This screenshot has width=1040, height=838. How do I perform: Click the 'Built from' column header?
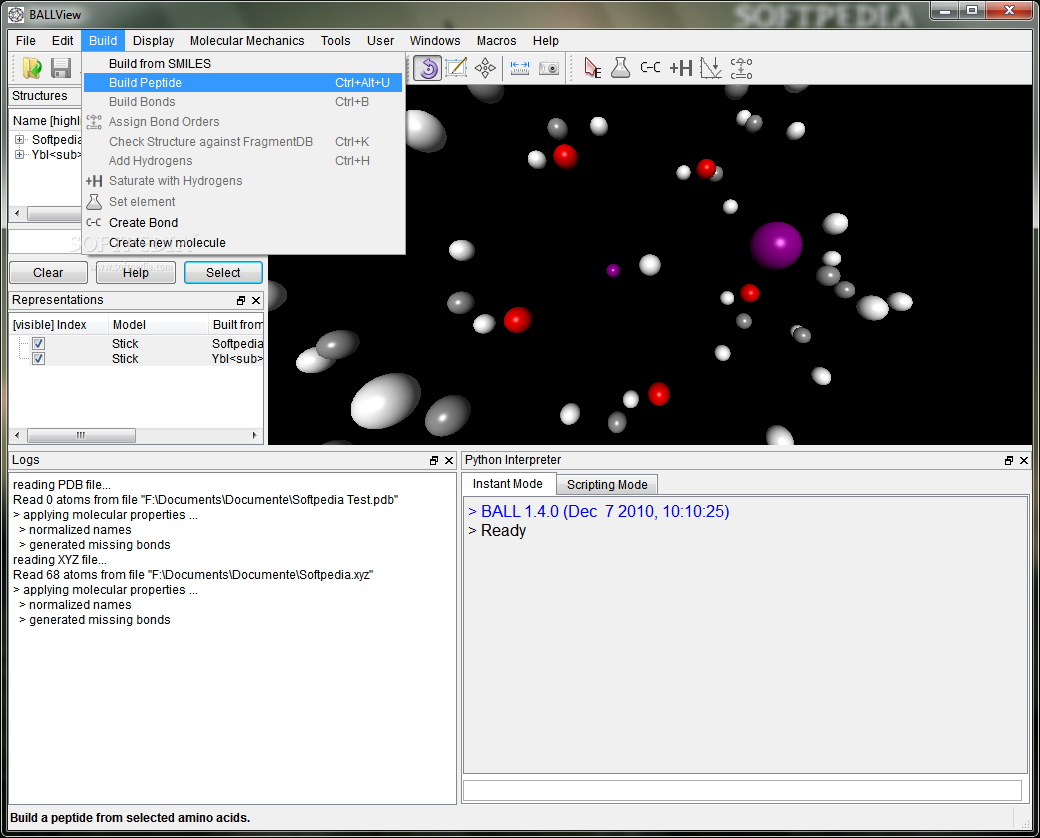(237, 324)
